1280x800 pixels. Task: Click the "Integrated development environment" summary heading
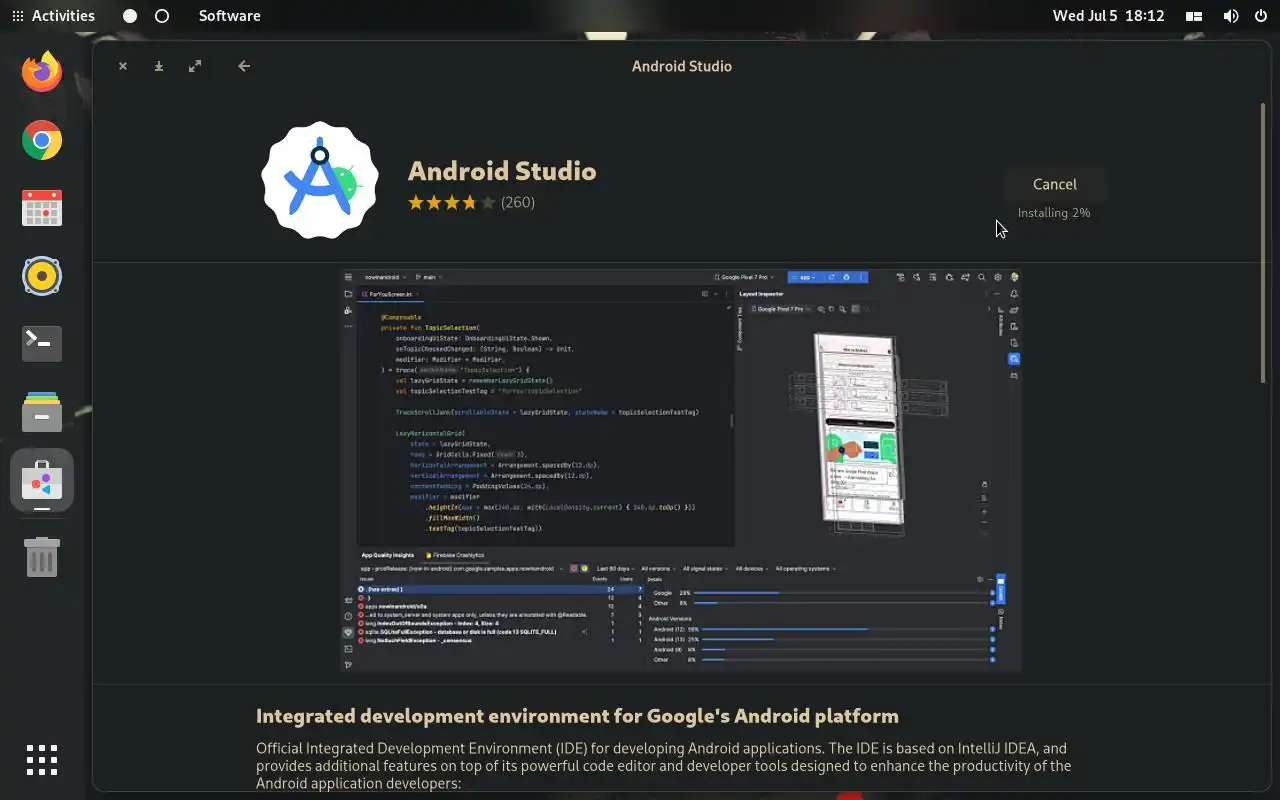tap(577, 716)
